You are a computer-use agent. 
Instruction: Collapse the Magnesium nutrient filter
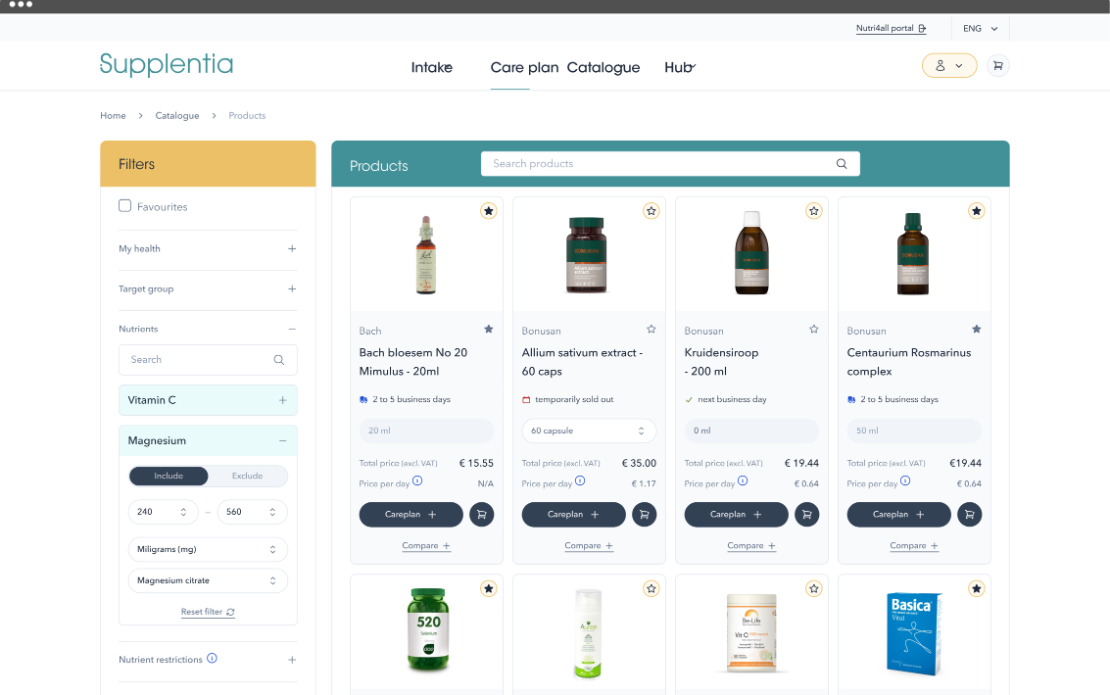pos(282,440)
